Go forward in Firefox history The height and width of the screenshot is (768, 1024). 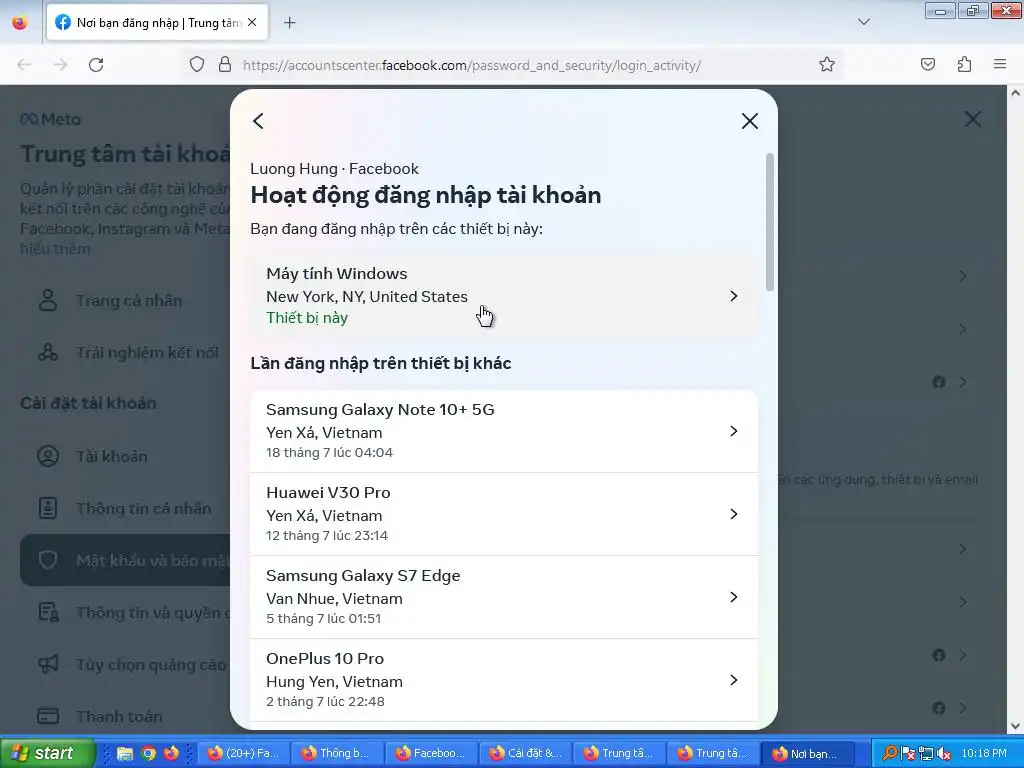(x=60, y=65)
